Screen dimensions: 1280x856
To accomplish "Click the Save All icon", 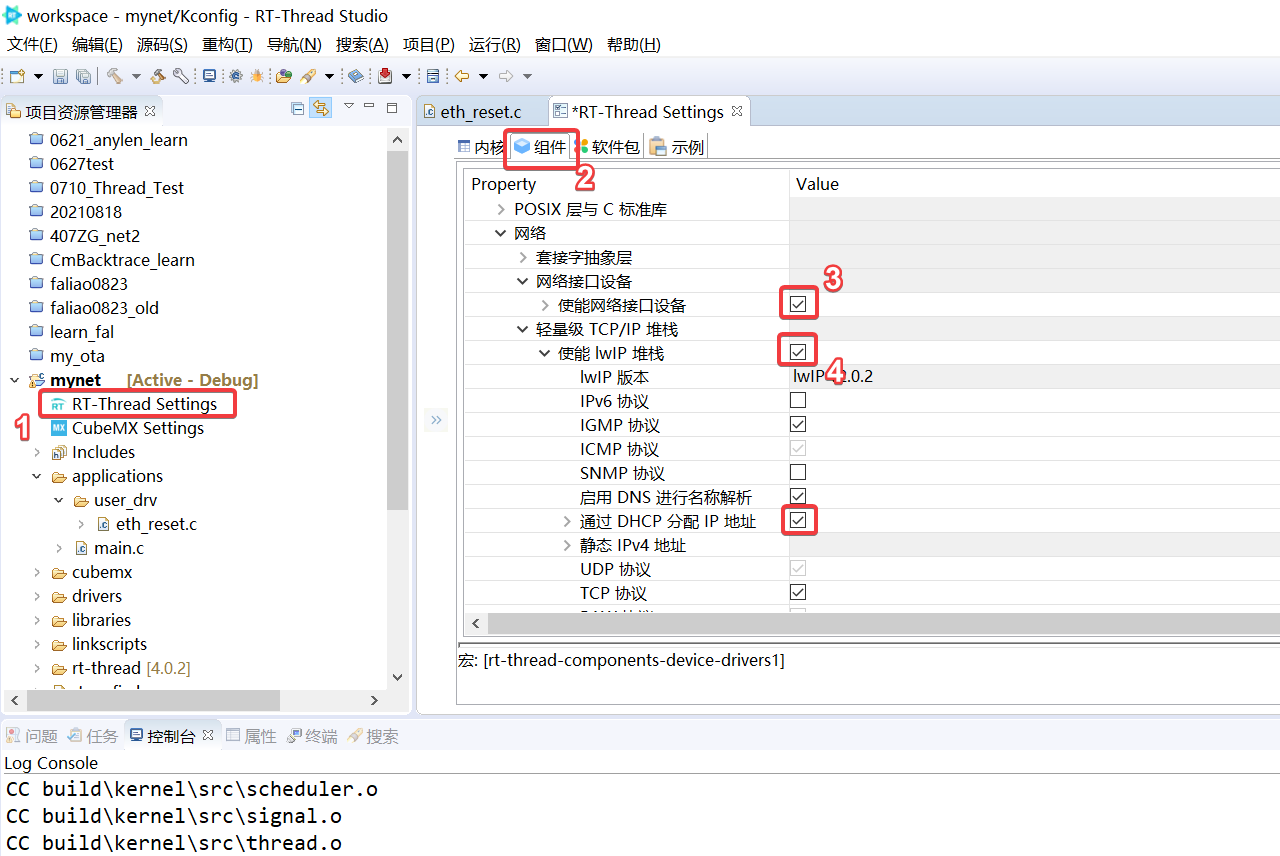I will (83, 76).
